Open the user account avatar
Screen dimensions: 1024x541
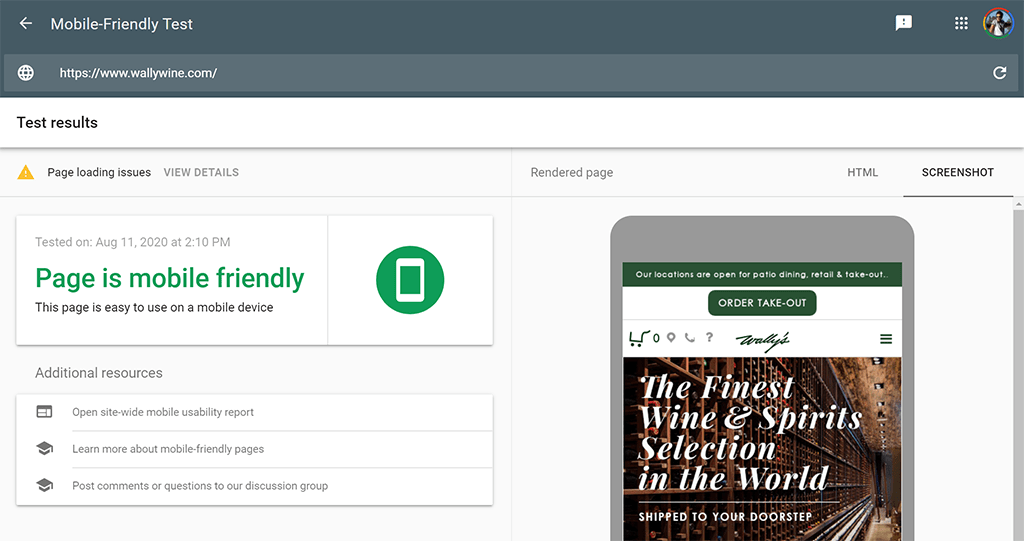click(x=998, y=23)
